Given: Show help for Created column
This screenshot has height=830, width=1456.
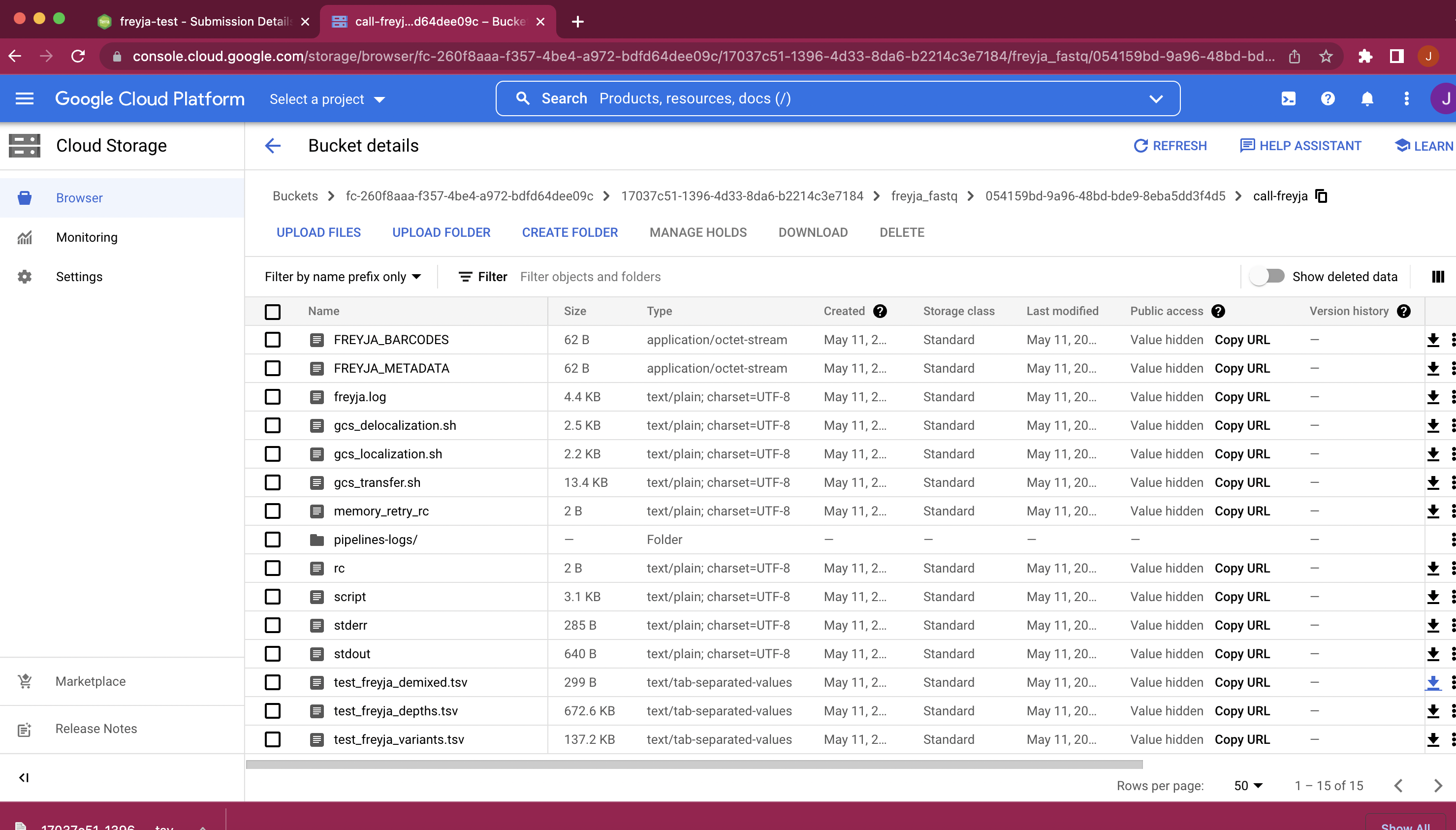Looking at the screenshot, I should click(x=880, y=311).
